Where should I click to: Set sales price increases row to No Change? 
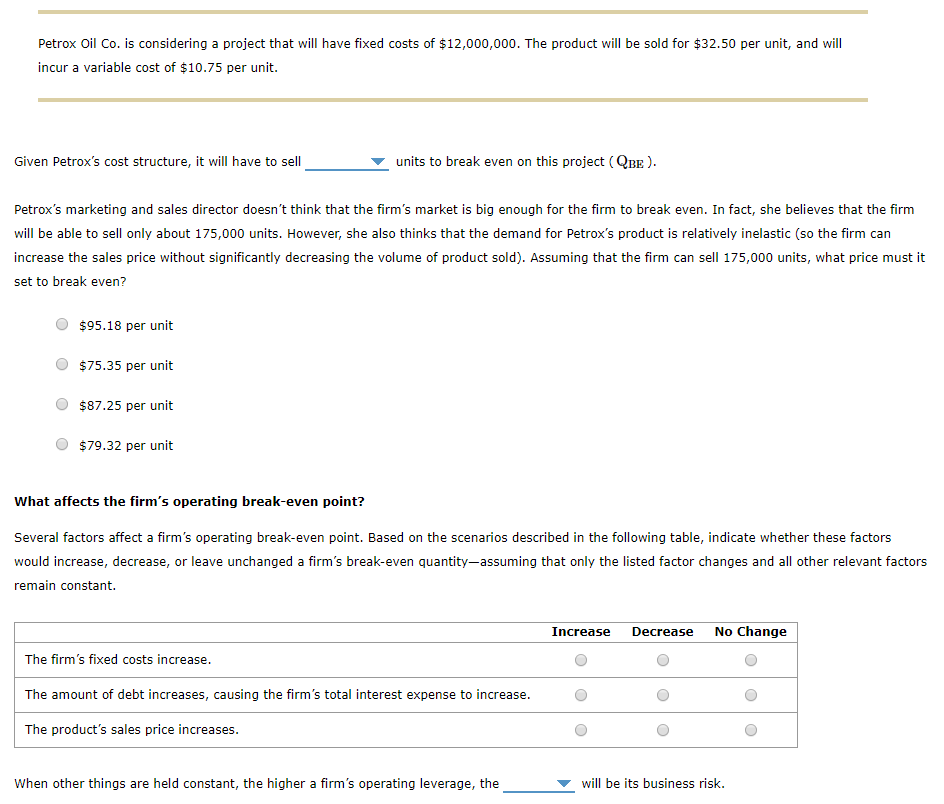(x=751, y=730)
